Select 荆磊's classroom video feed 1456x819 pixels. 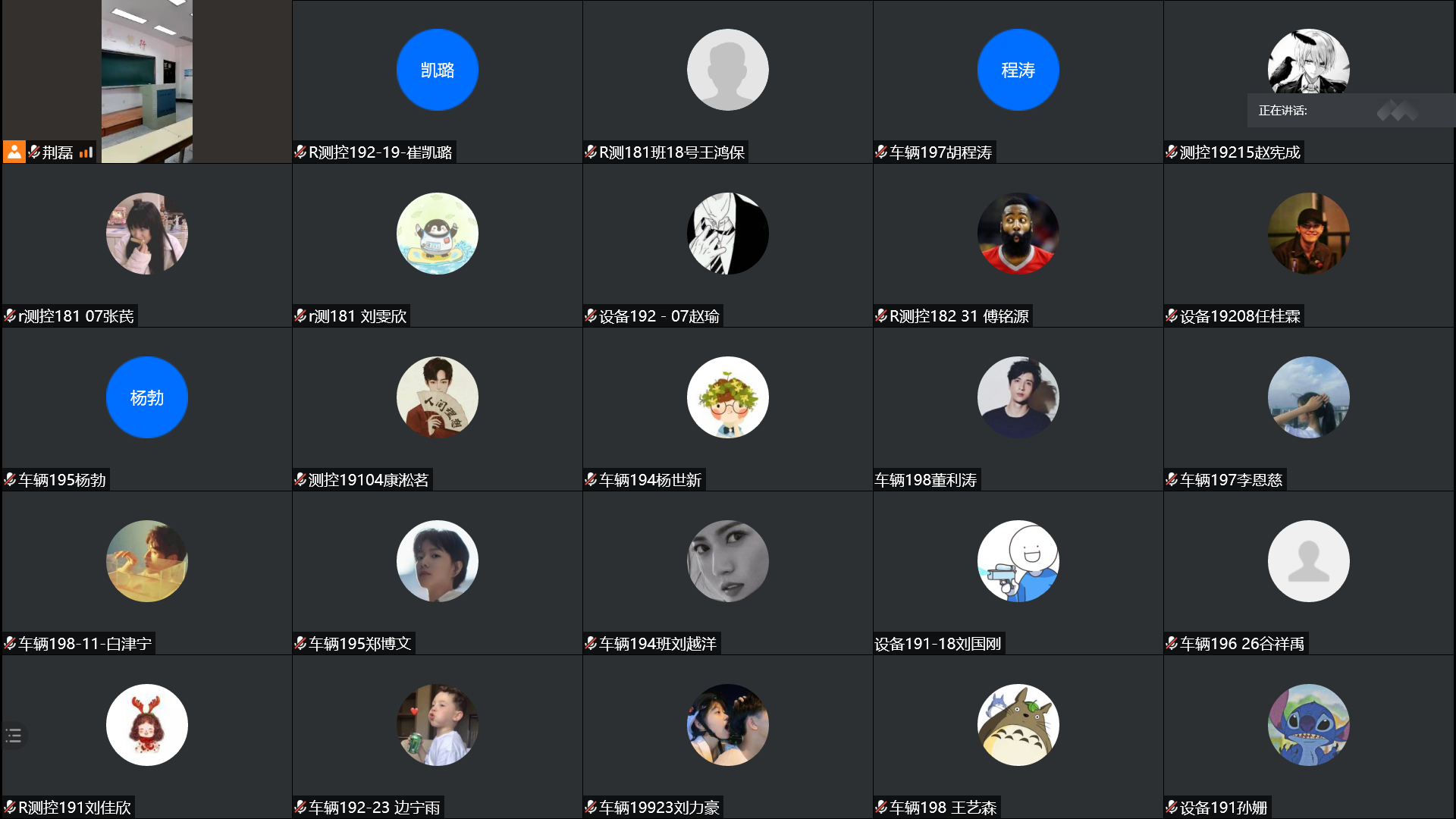[147, 81]
